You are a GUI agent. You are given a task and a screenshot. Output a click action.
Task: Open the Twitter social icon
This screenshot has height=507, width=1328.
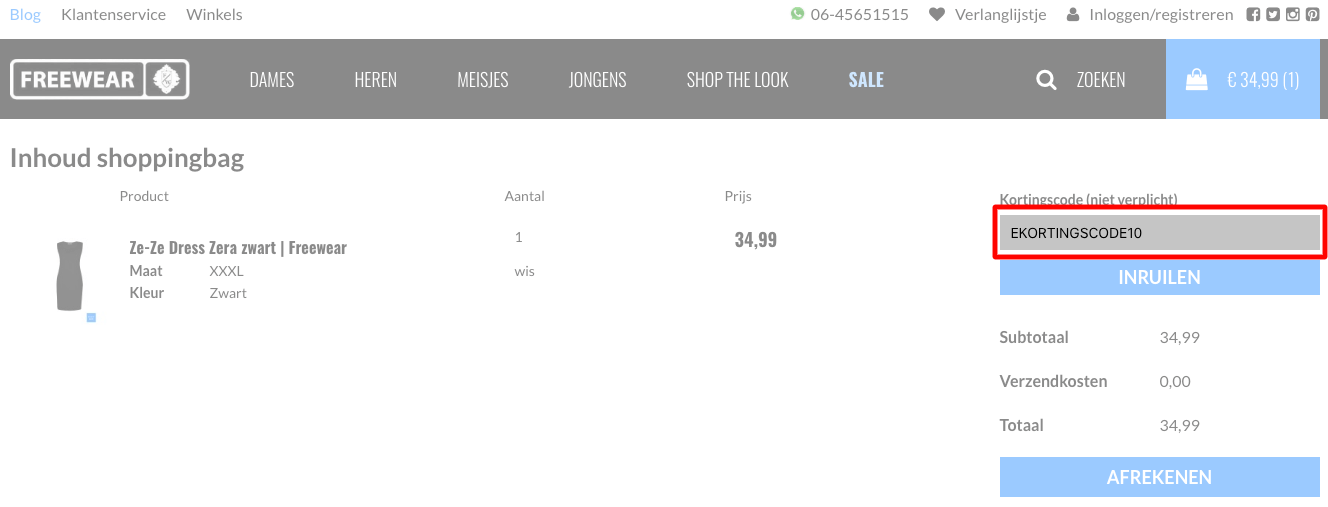(x=1273, y=14)
